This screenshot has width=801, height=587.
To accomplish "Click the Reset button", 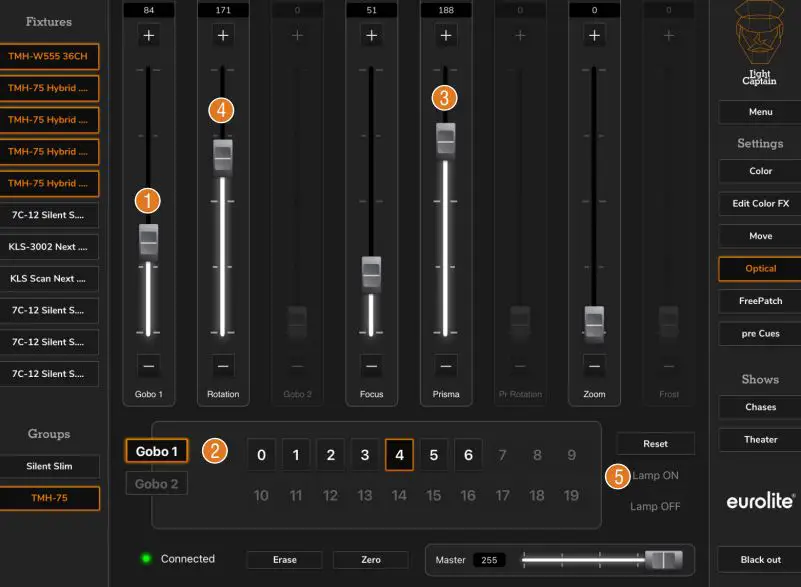I will click(655, 443).
